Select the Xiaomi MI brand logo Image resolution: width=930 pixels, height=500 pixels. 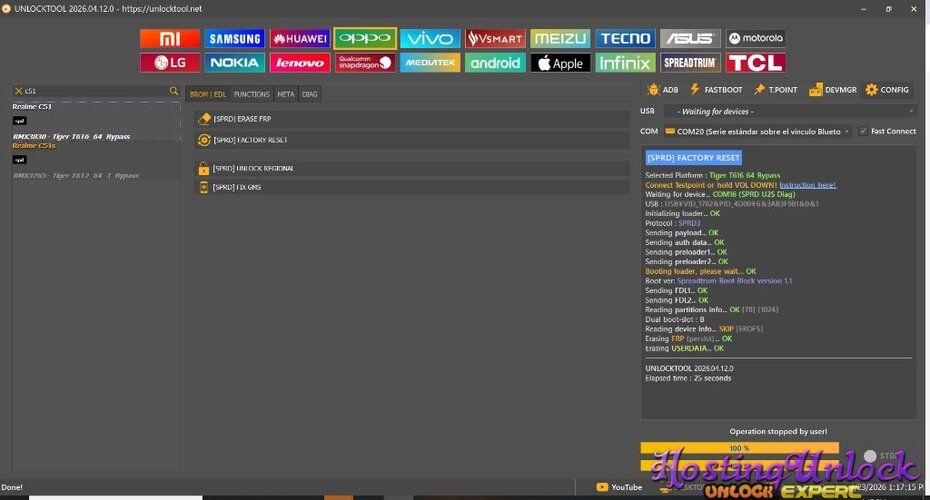coord(170,39)
